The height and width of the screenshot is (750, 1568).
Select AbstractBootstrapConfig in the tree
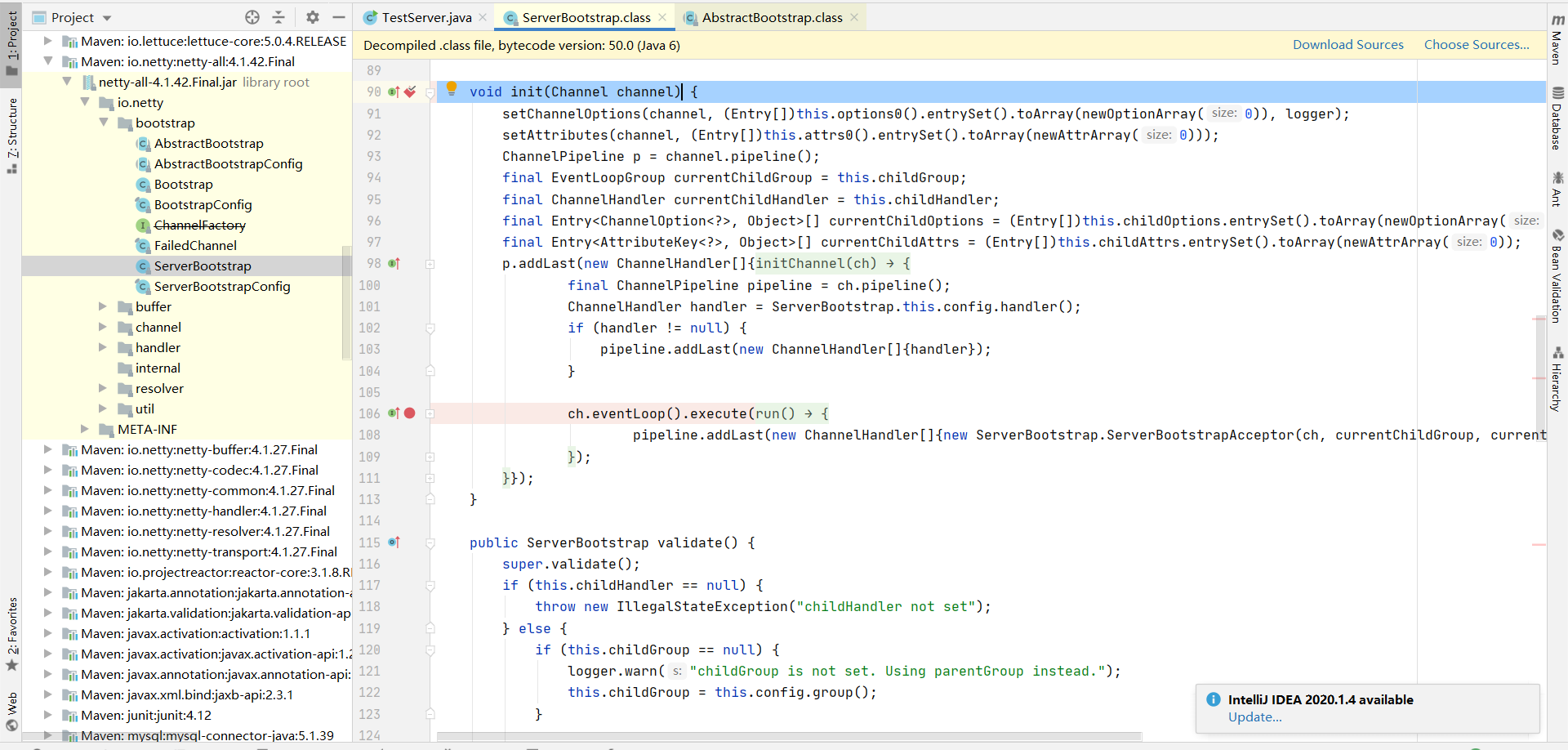coord(228,163)
